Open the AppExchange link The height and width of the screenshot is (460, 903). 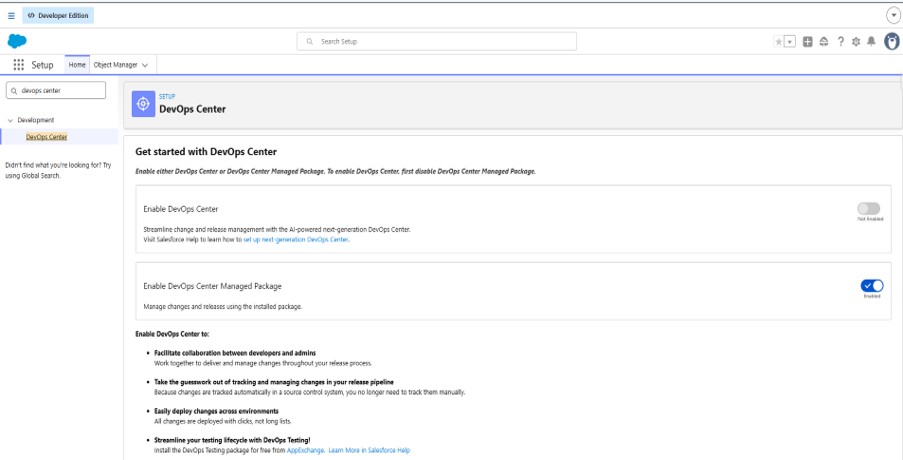(305, 450)
